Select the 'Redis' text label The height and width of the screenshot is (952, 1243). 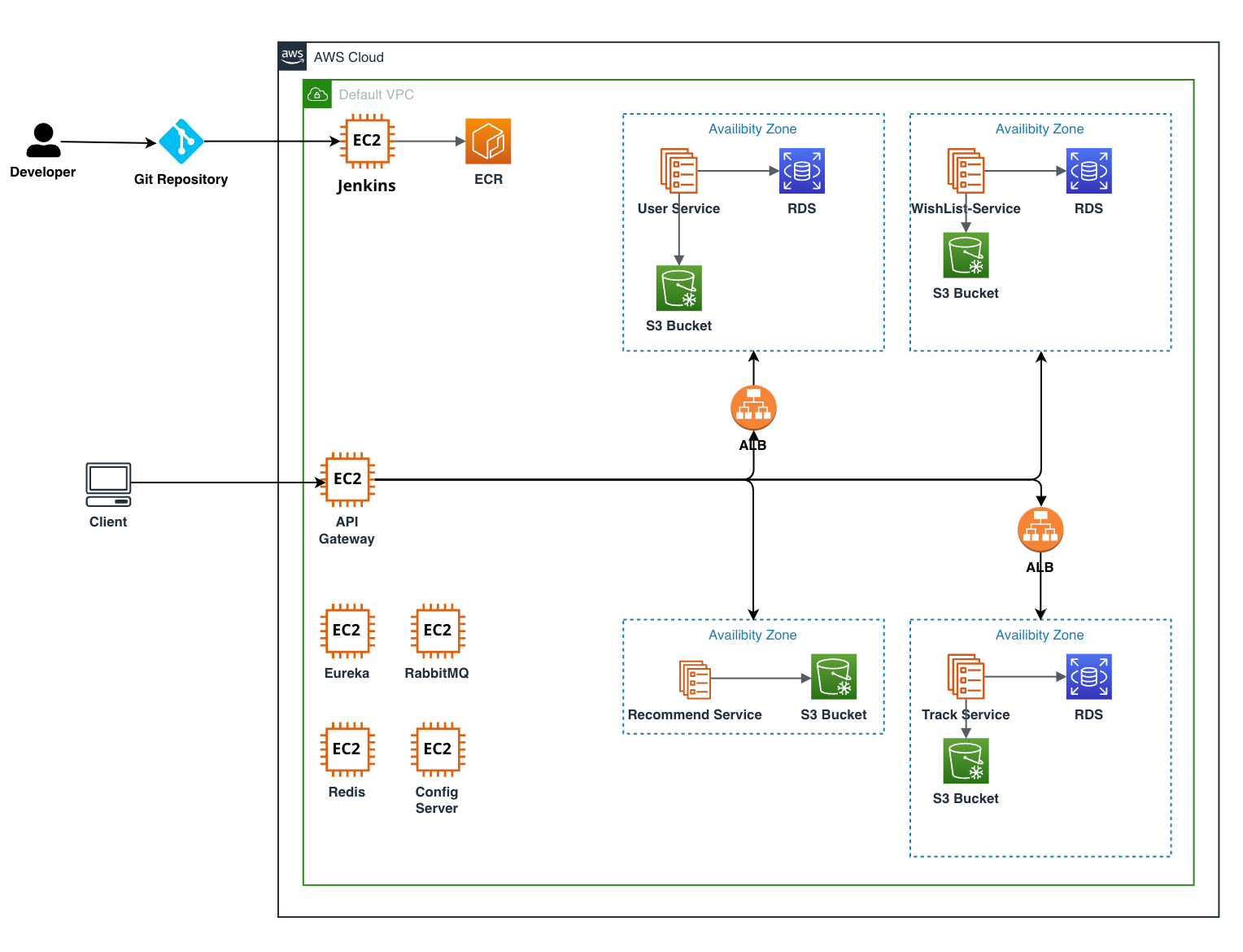[x=347, y=792]
